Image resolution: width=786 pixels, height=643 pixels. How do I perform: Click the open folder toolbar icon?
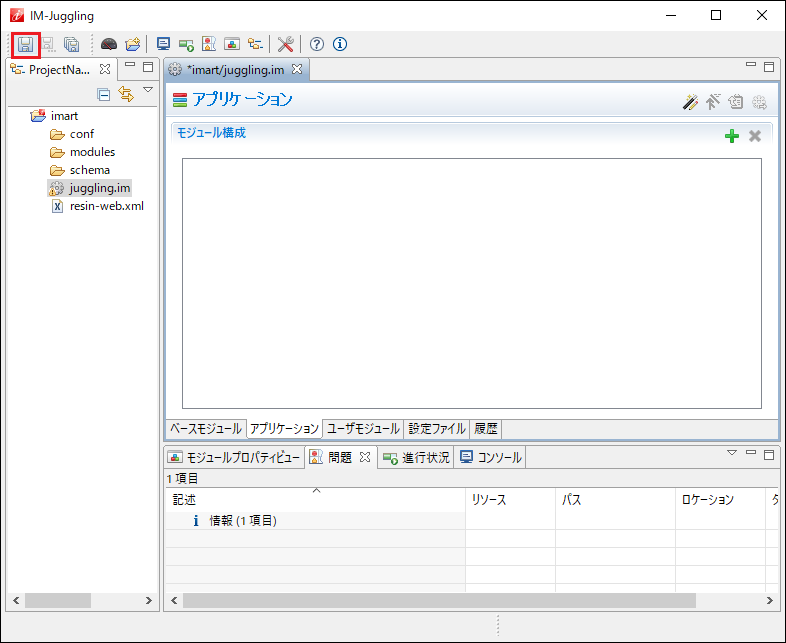coord(132,44)
